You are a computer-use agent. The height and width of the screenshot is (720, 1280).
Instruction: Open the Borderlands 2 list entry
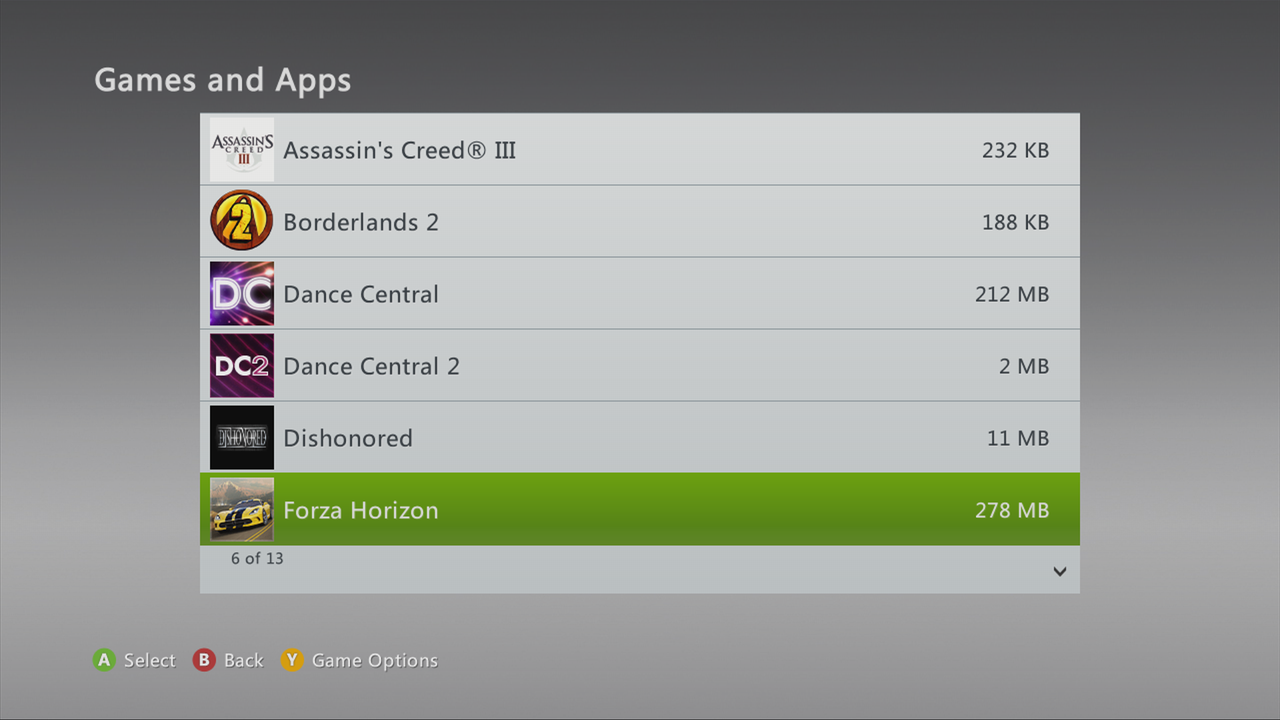click(x=361, y=222)
